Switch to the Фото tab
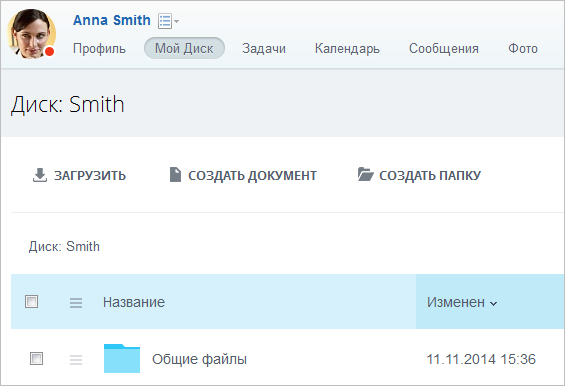 [523, 48]
